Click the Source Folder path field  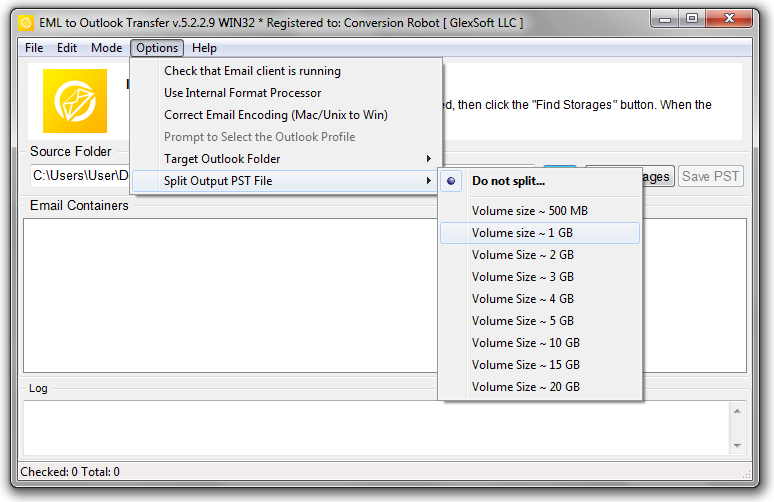click(80, 176)
